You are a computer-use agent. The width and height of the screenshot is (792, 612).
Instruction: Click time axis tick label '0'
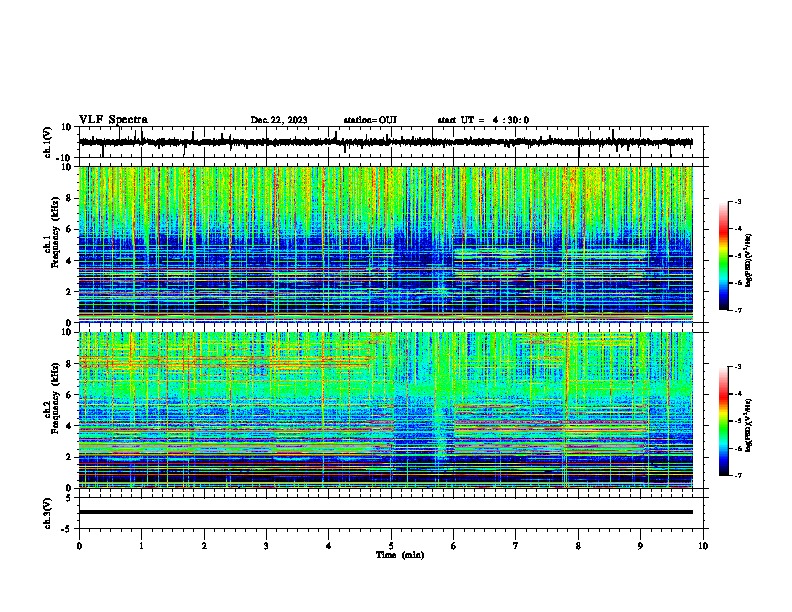[79, 546]
